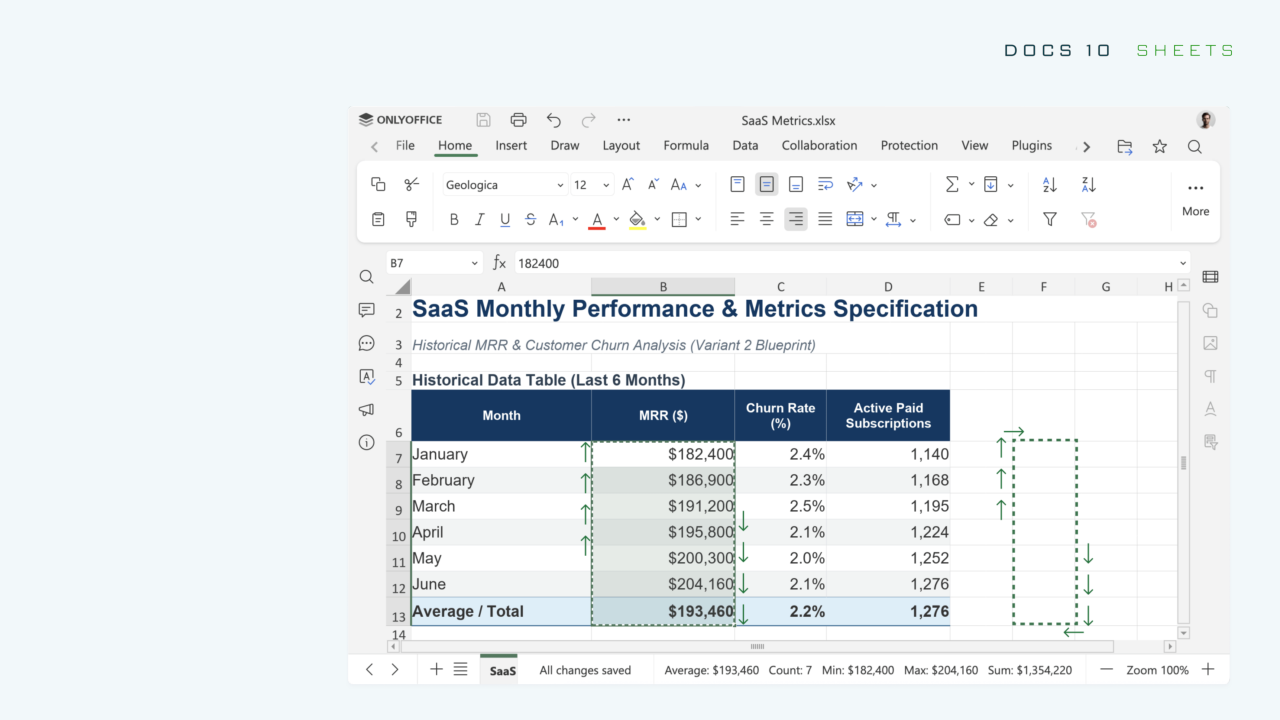
Task: Click the More toolbar button
Action: 1195,198
